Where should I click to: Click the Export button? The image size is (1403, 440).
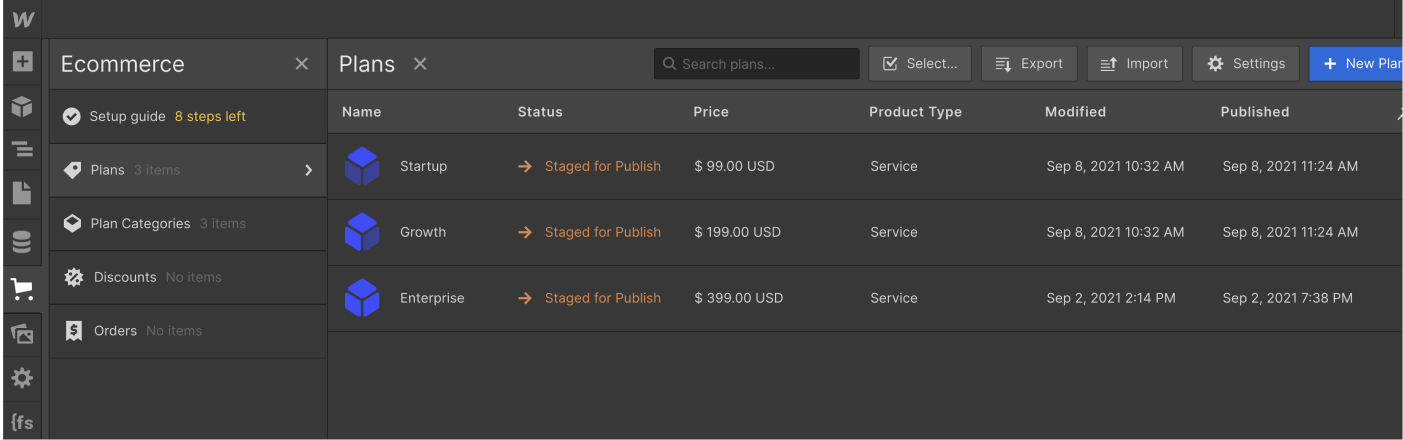pyautogui.click(x=1029, y=64)
